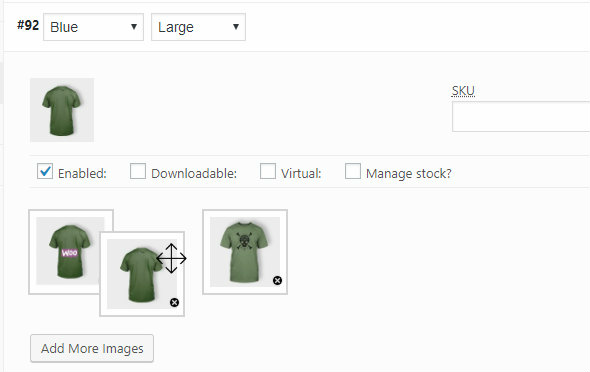Remove the skull t-shirt gallery image
The image size is (590, 372).
277,280
